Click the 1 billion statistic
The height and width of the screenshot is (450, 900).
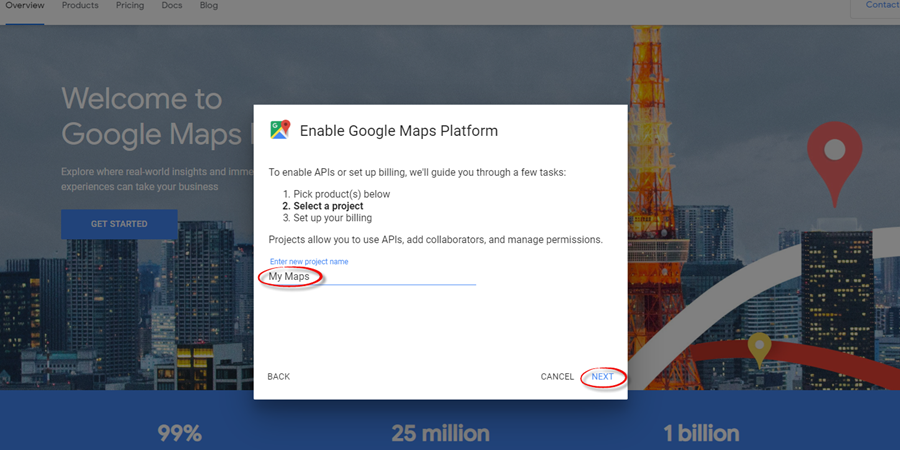point(701,433)
